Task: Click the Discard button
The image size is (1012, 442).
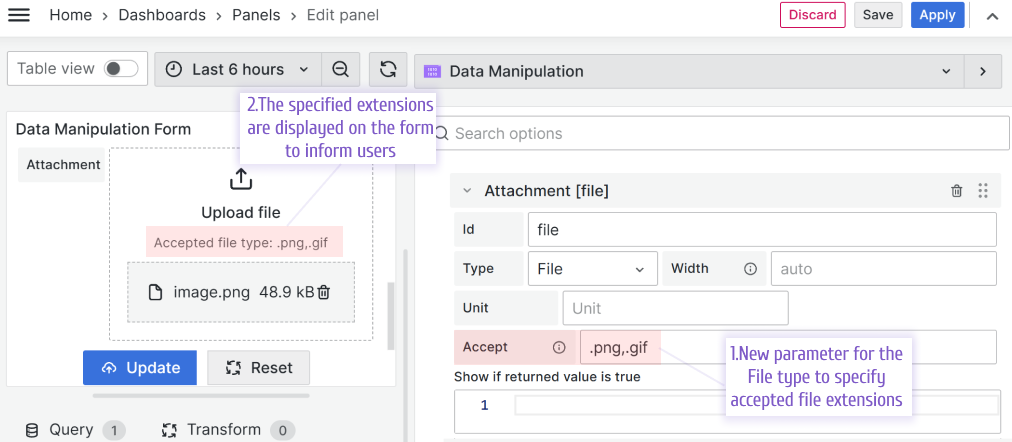Action: tap(812, 15)
